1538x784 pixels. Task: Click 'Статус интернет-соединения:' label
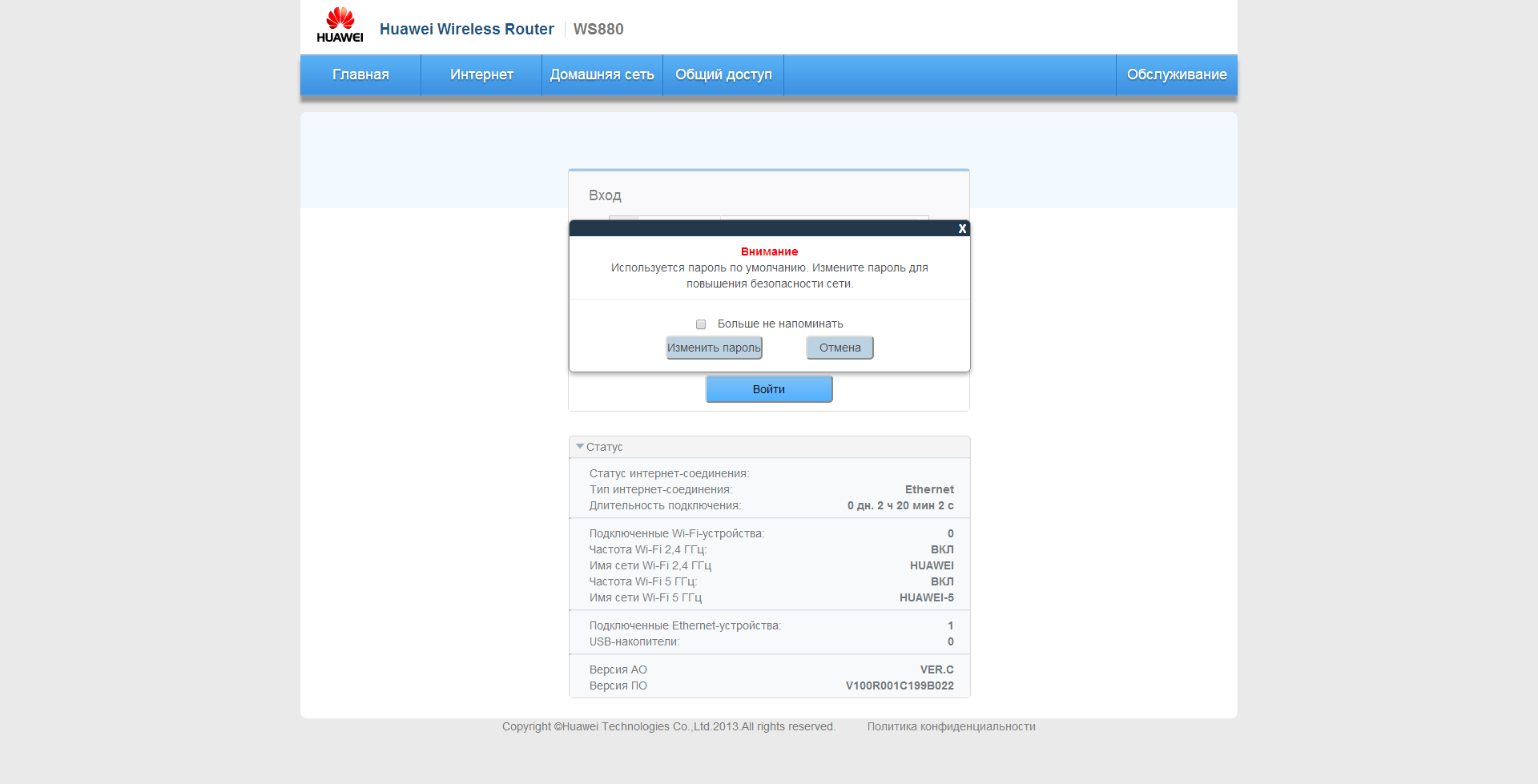click(669, 473)
